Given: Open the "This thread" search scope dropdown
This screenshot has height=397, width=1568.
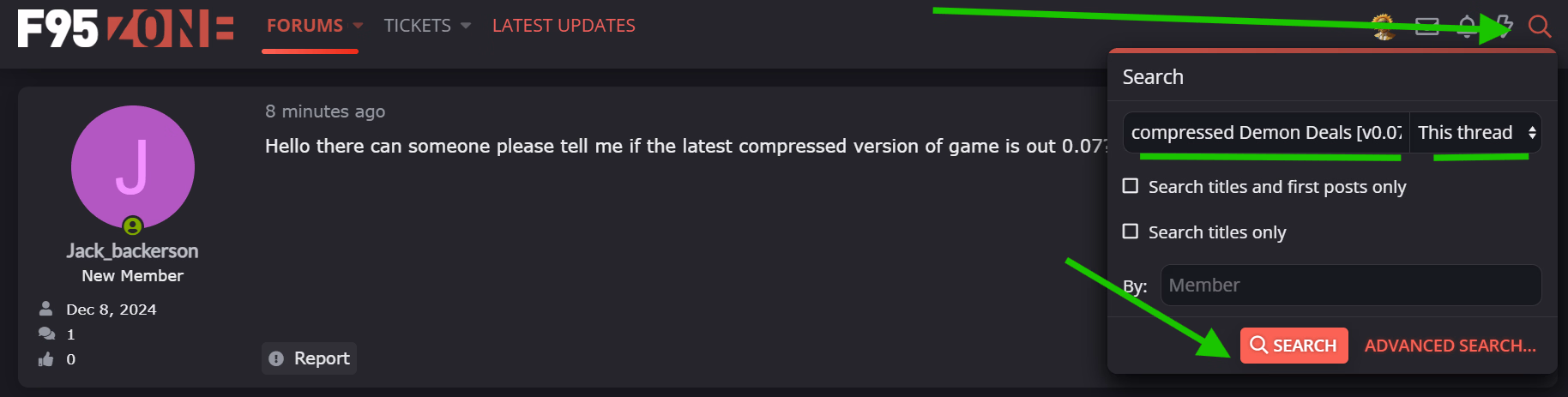Looking at the screenshot, I should [1475, 133].
